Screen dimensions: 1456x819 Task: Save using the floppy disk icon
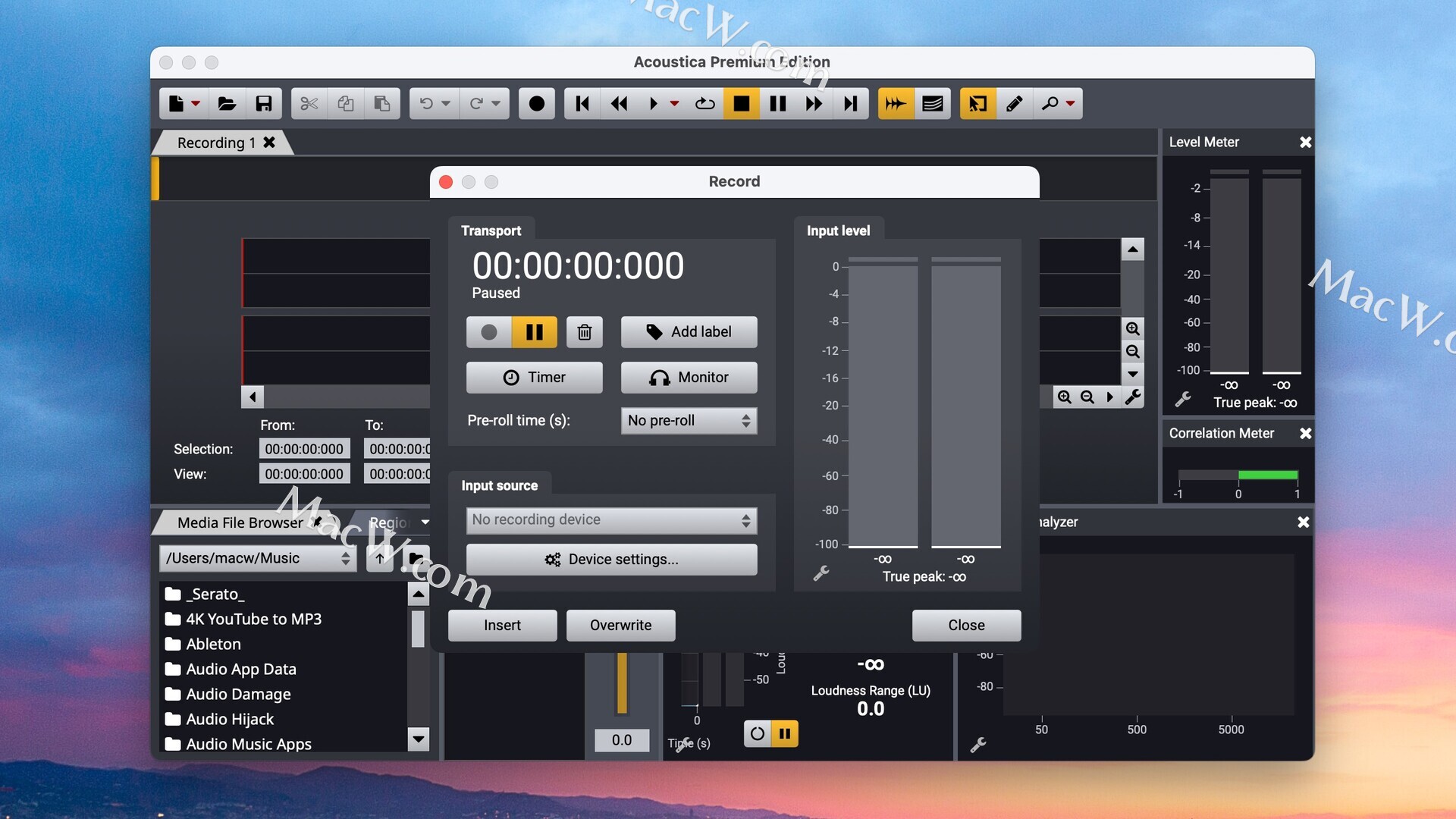click(263, 104)
